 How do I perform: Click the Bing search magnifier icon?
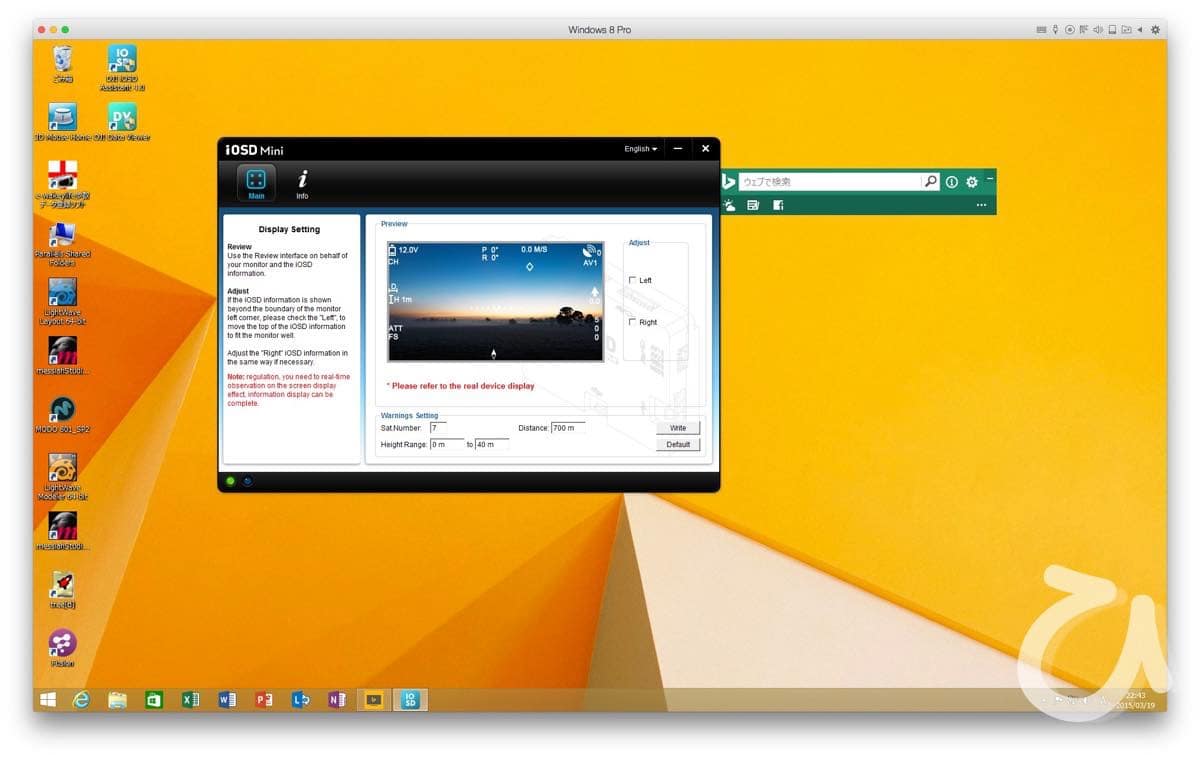(x=931, y=182)
